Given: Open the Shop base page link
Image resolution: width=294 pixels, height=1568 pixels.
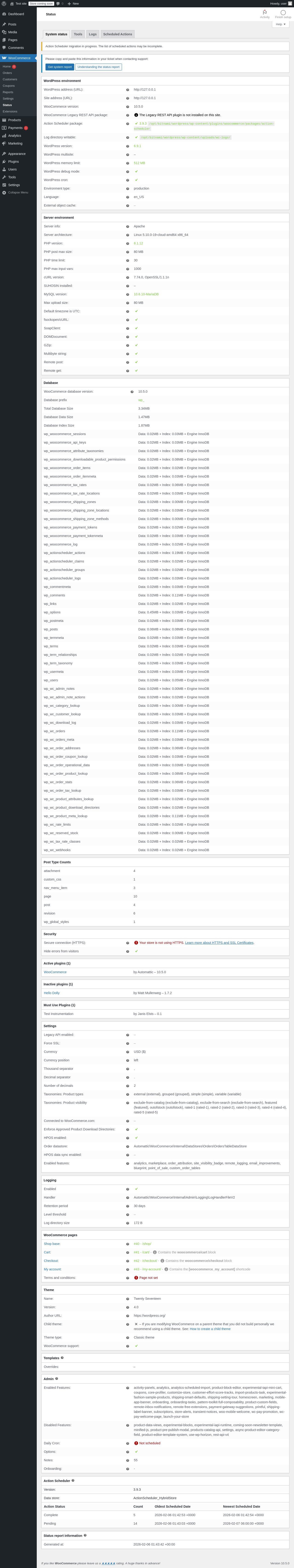Looking at the screenshot, I should [x=52, y=1244].
